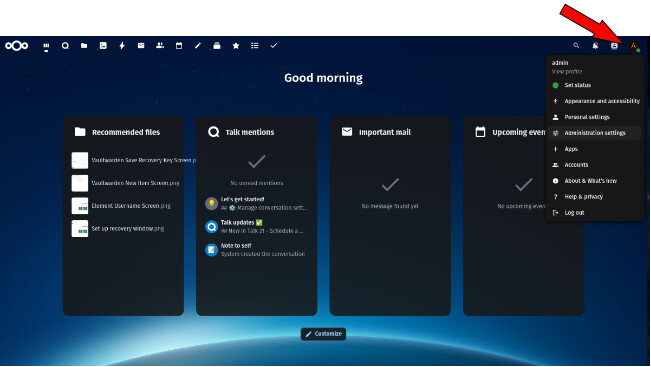Open Personal settings

click(x=595, y=117)
